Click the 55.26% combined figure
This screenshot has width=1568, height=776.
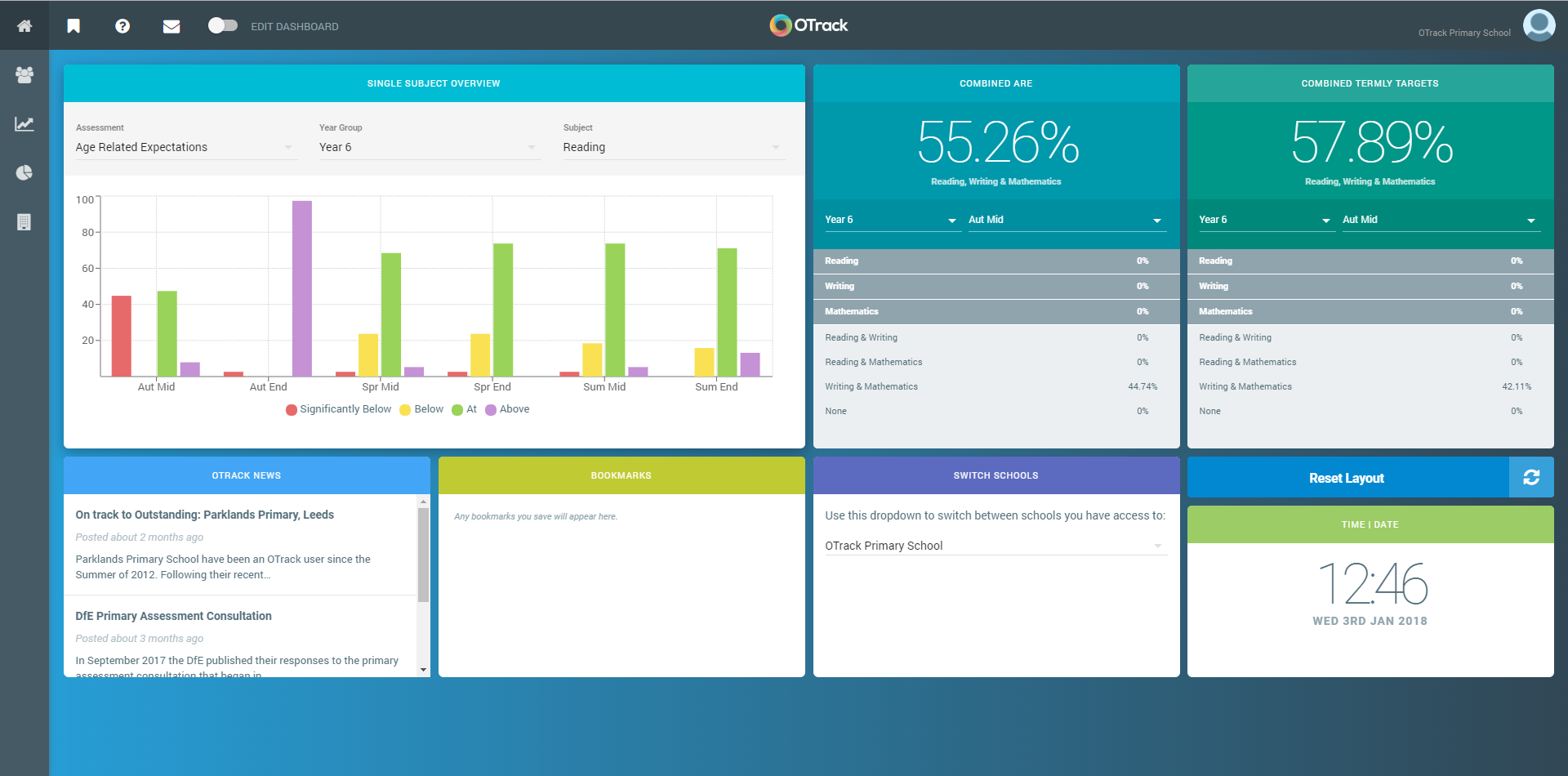pos(998,142)
